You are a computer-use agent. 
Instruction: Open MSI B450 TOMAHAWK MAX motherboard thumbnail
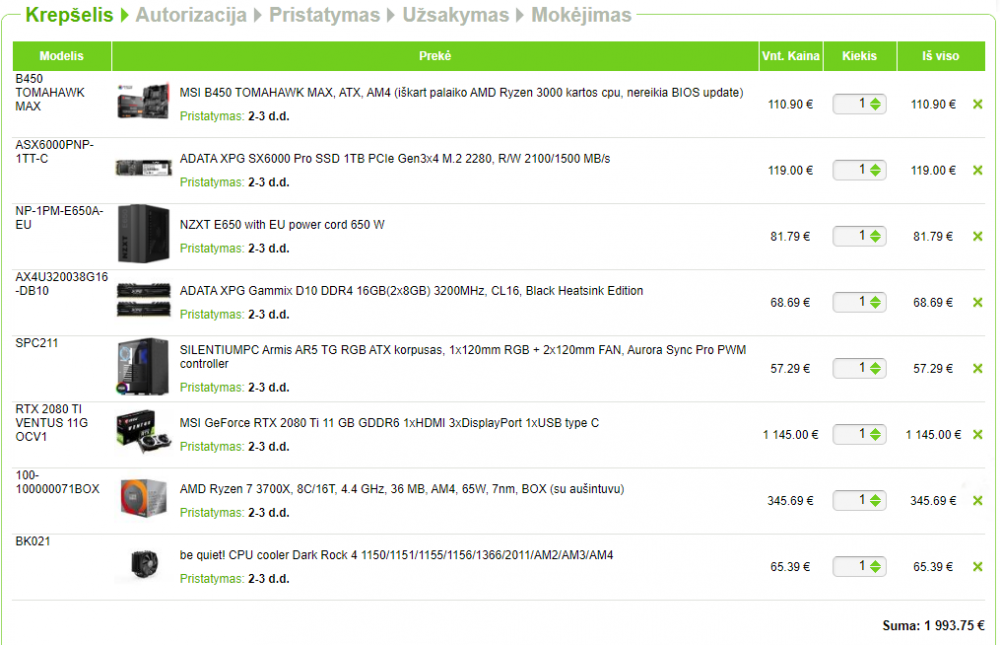pyautogui.click(x=143, y=101)
